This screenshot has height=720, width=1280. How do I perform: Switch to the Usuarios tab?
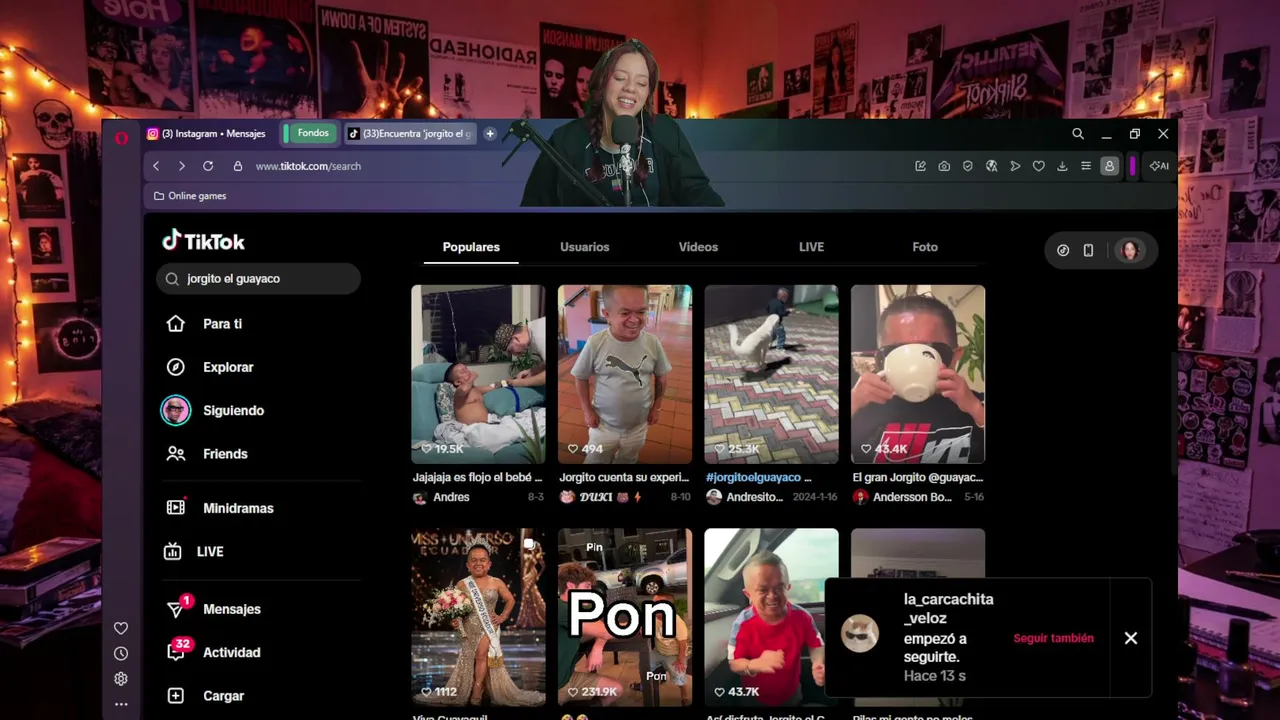(585, 247)
